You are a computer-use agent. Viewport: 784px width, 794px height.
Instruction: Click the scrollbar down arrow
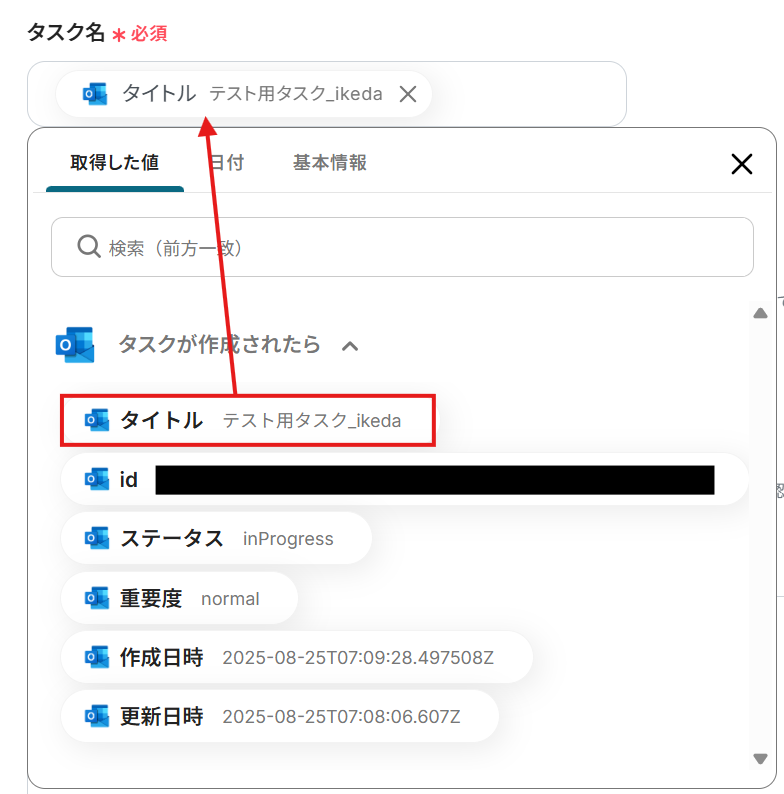pos(760,759)
